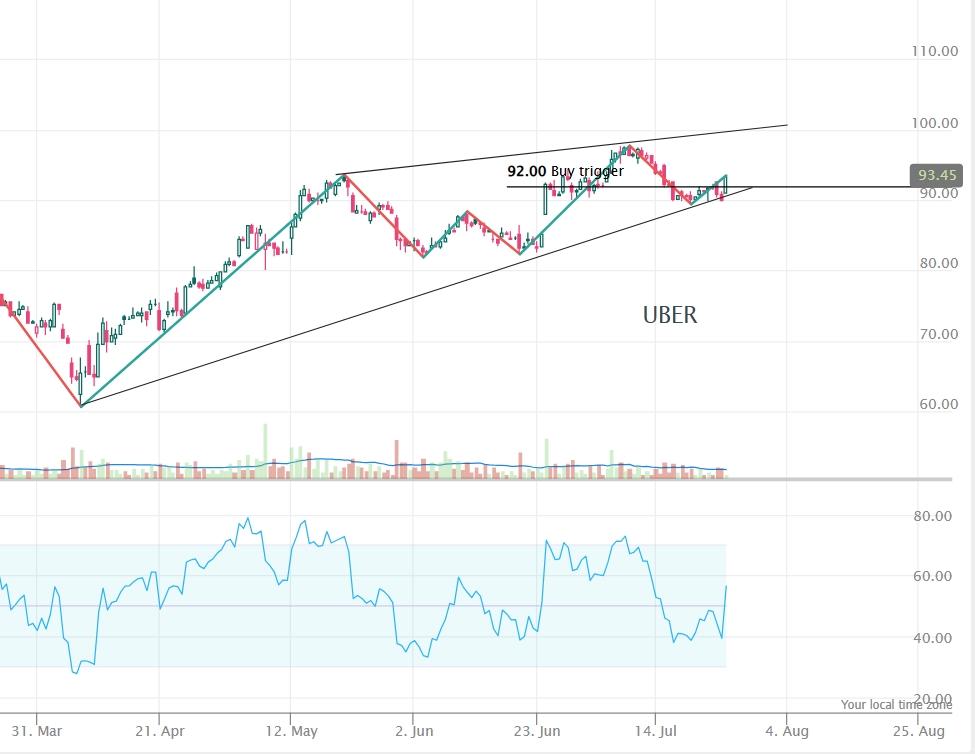The image size is (975, 754).
Task: Click the 25. Aug date label
Action: point(918,731)
